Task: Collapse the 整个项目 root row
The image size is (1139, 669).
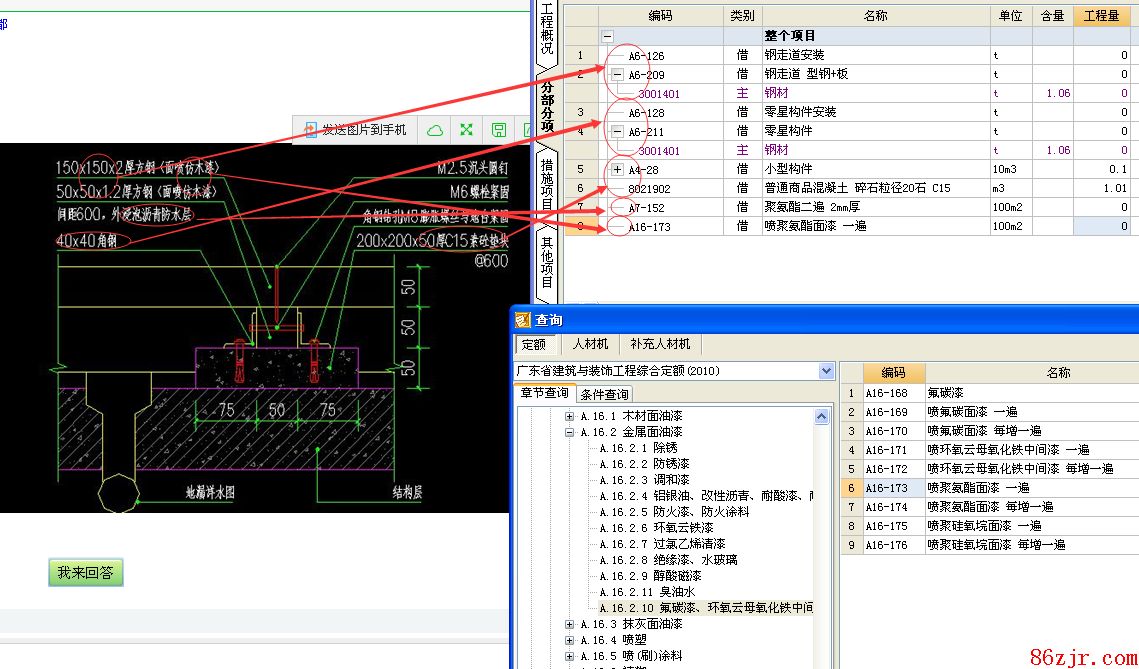Action: coord(607,36)
